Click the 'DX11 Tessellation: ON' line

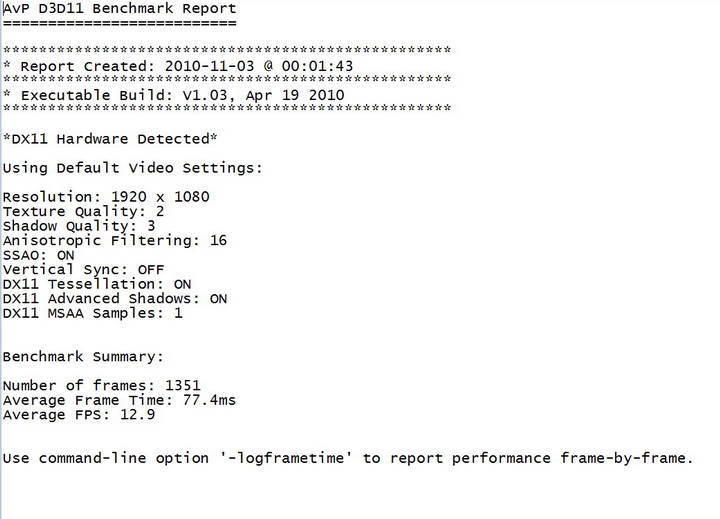coord(97,284)
